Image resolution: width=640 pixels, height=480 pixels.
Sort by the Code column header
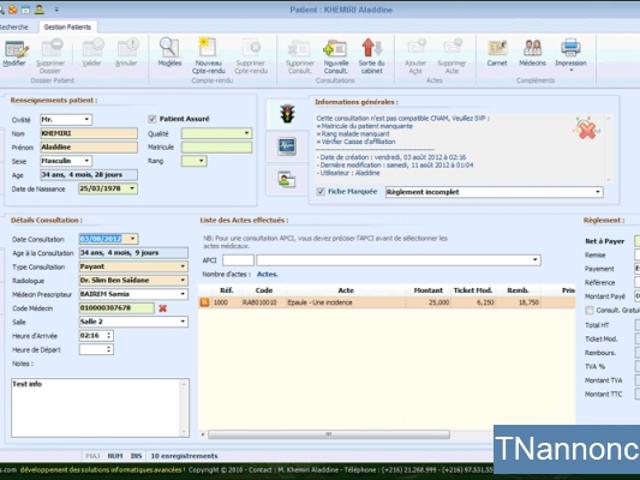click(264, 290)
